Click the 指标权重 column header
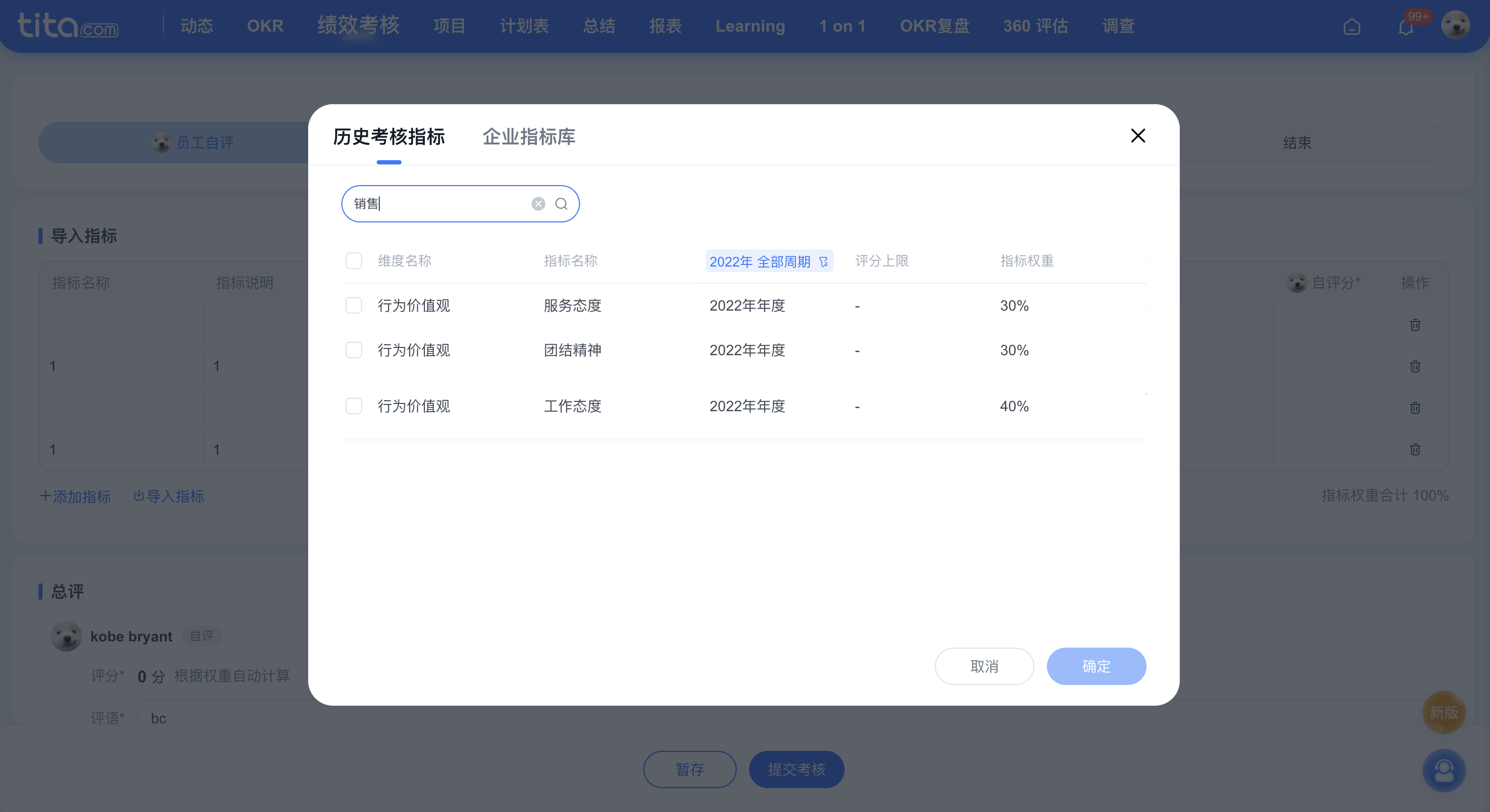 click(x=1027, y=261)
